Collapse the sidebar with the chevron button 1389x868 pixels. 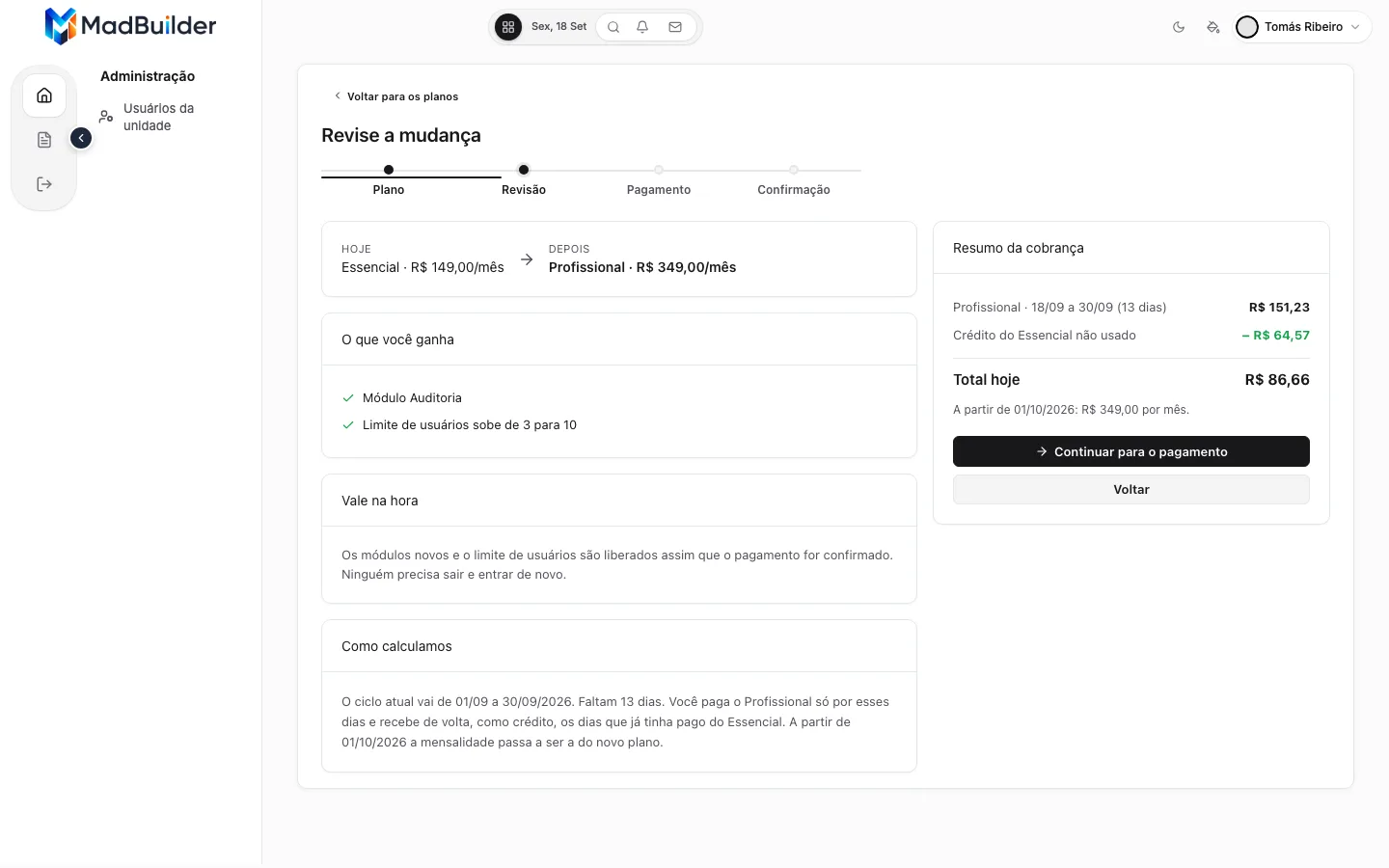click(81, 139)
